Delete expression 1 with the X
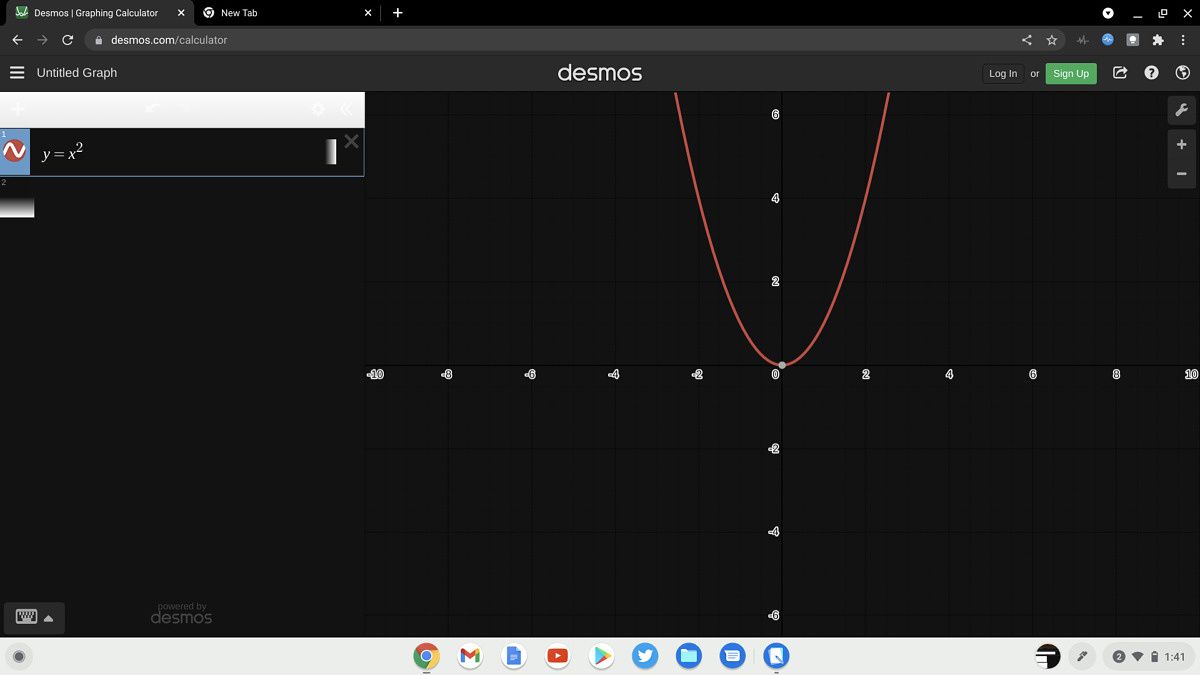1200x675 pixels. point(351,141)
